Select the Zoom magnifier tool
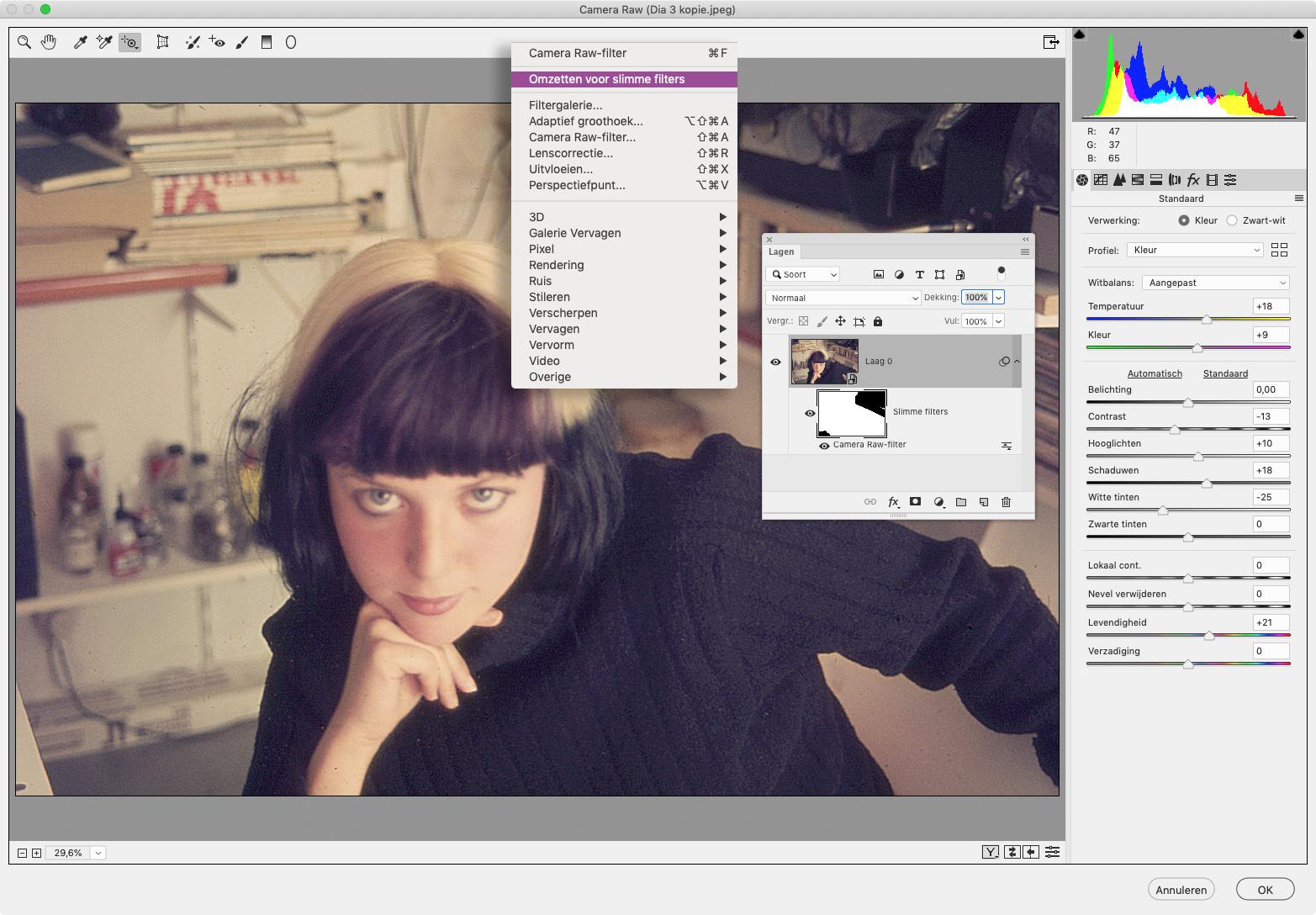 click(x=24, y=42)
